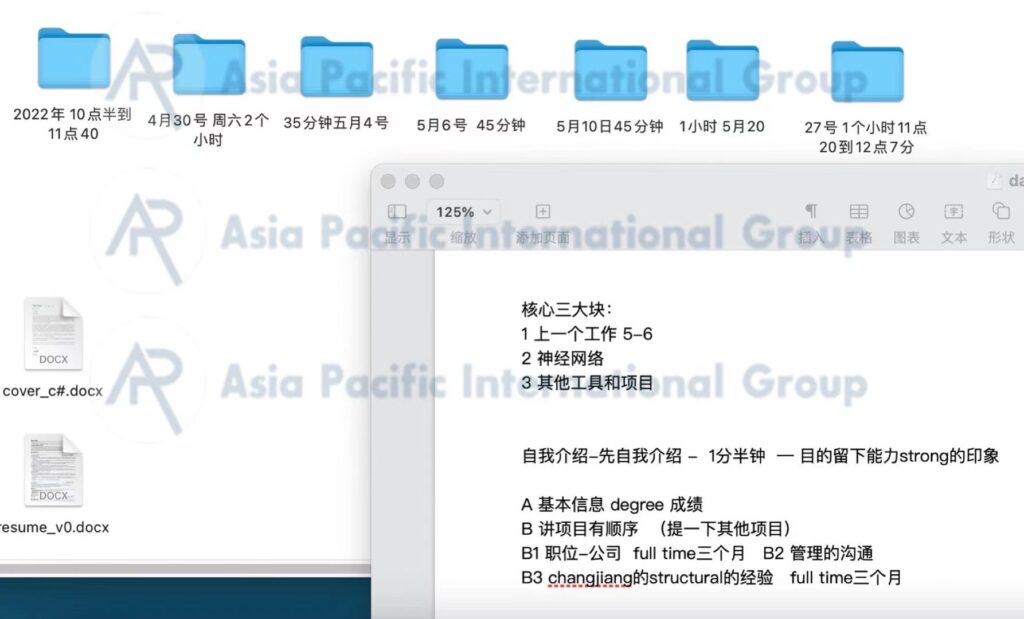Image resolution: width=1024 pixels, height=619 pixels.
Task: Click the folder label "1小时 5月20"
Action: pyautogui.click(x=722, y=127)
